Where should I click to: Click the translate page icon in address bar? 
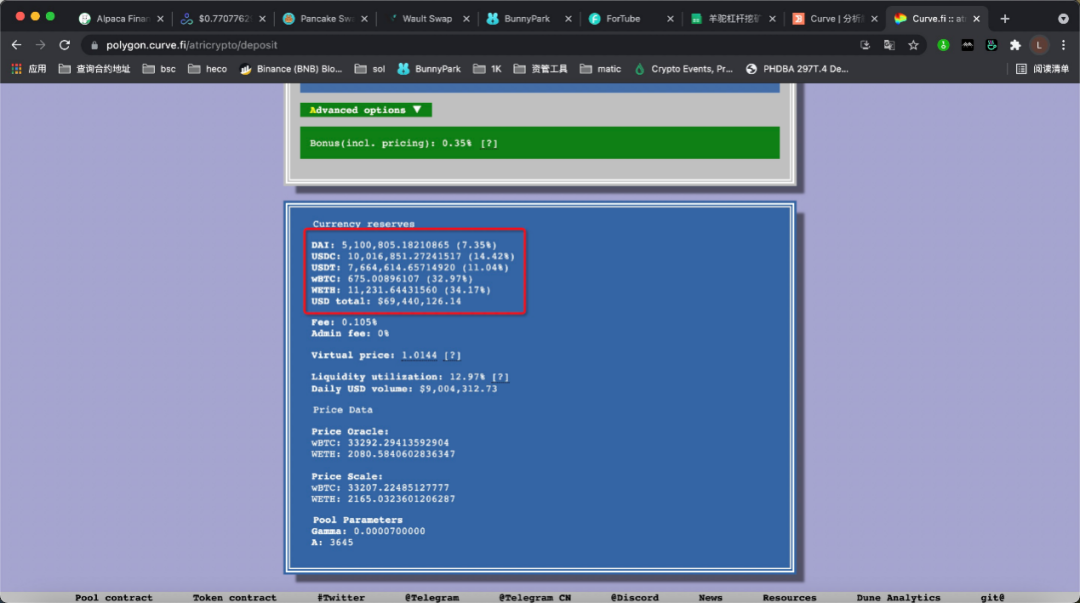(889, 45)
